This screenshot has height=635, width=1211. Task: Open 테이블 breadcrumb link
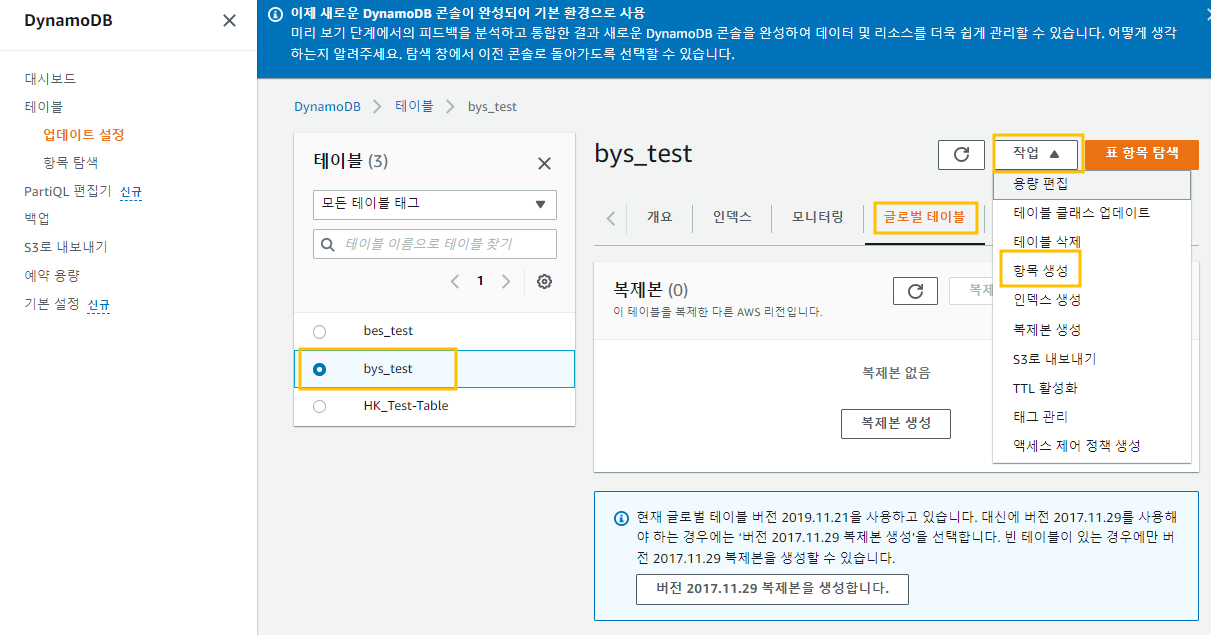[x=414, y=106]
